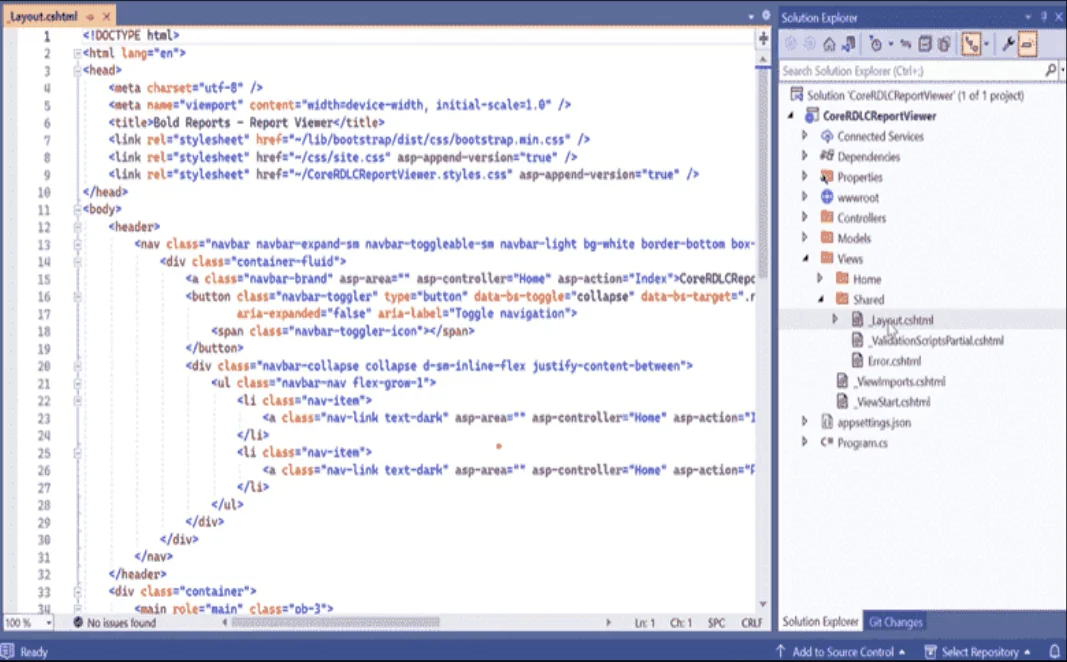Click the Home icon in Solution Explorer toolbar

[829, 45]
